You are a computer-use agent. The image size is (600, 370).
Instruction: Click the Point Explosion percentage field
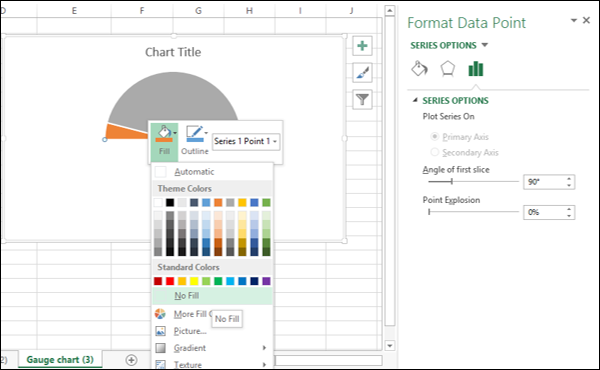click(x=545, y=212)
